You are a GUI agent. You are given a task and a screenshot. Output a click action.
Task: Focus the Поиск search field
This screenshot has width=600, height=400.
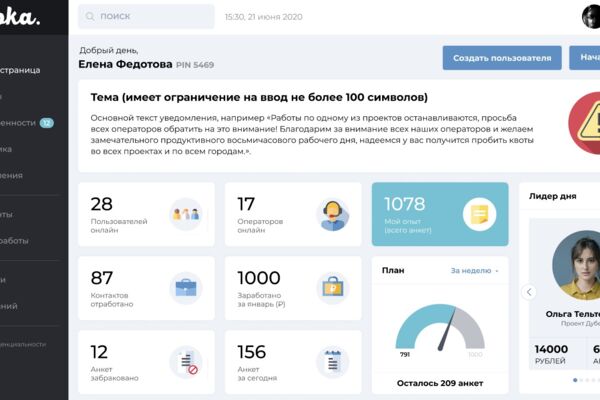click(x=146, y=16)
